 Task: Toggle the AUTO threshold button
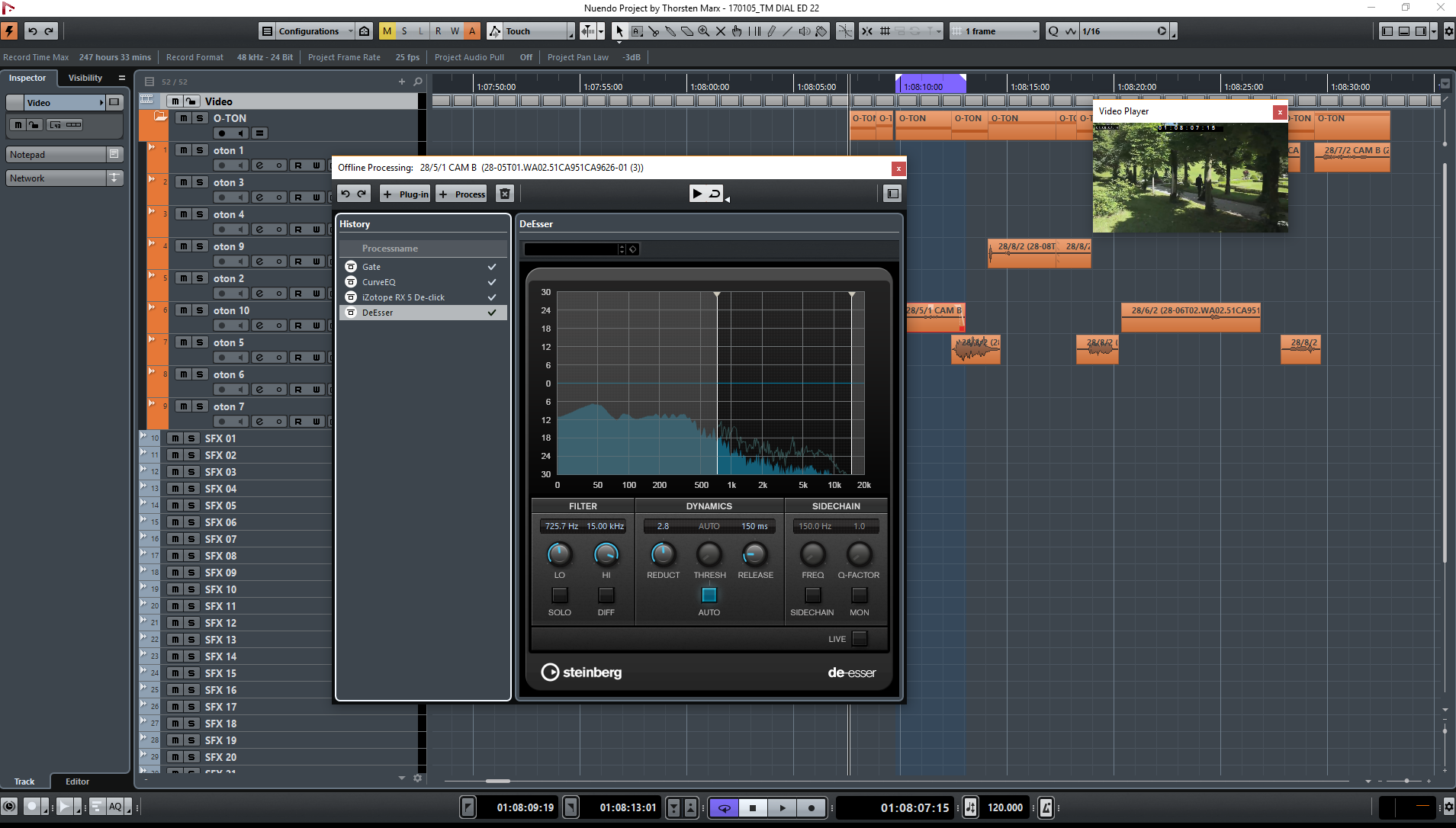point(709,595)
